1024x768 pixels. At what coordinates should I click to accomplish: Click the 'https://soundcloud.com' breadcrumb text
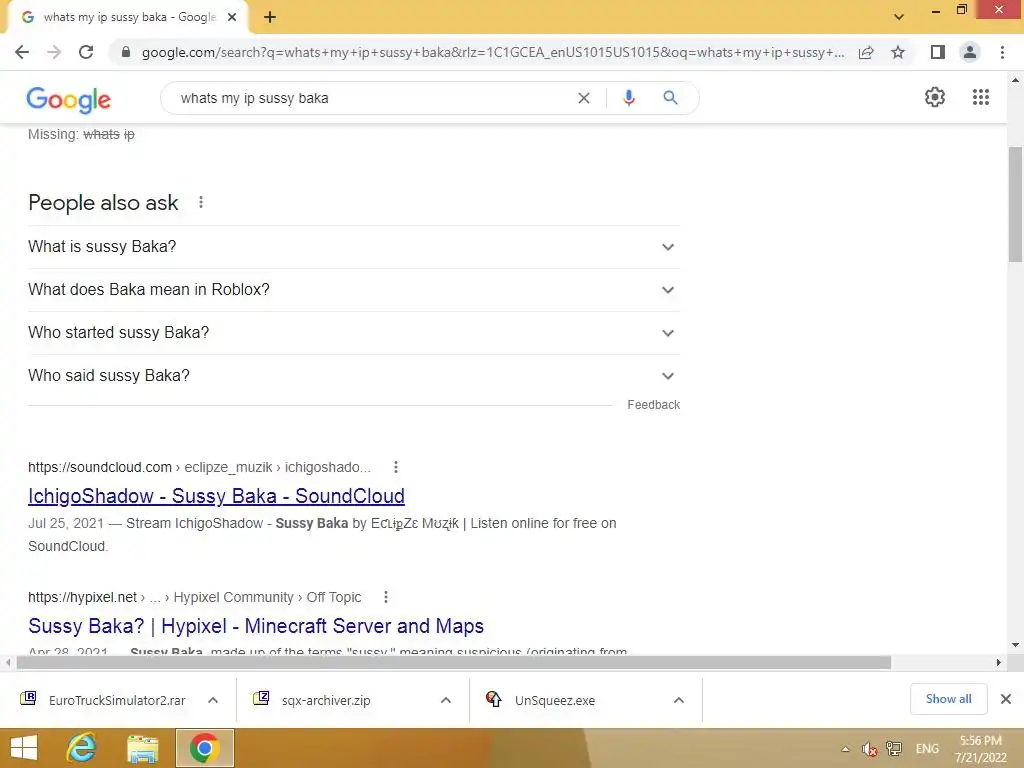[x=100, y=467]
